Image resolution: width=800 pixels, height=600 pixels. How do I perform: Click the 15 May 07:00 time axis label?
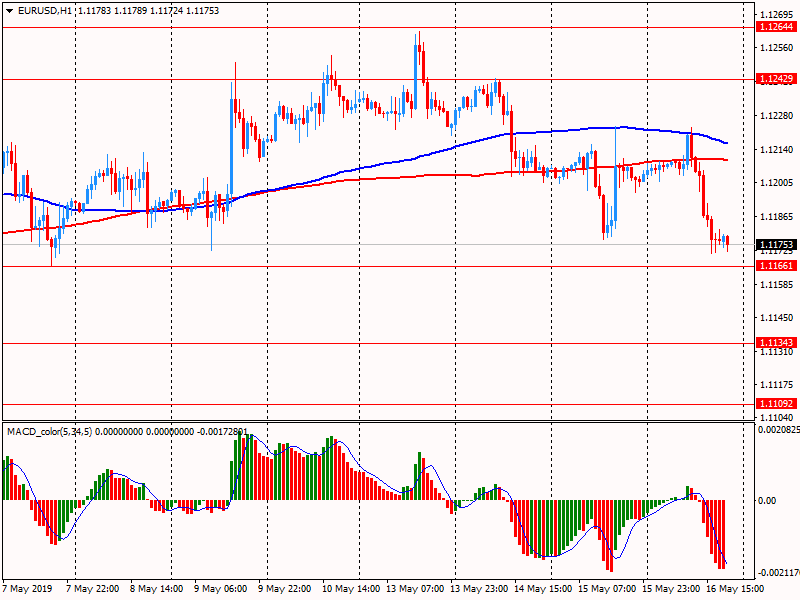click(607, 589)
